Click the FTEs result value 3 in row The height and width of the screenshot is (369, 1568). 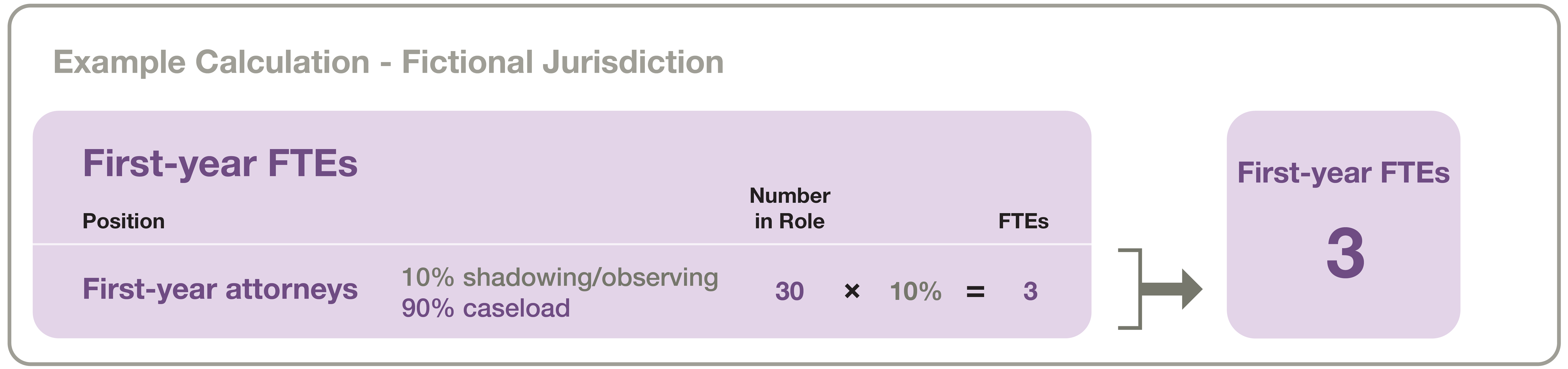point(1030,291)
